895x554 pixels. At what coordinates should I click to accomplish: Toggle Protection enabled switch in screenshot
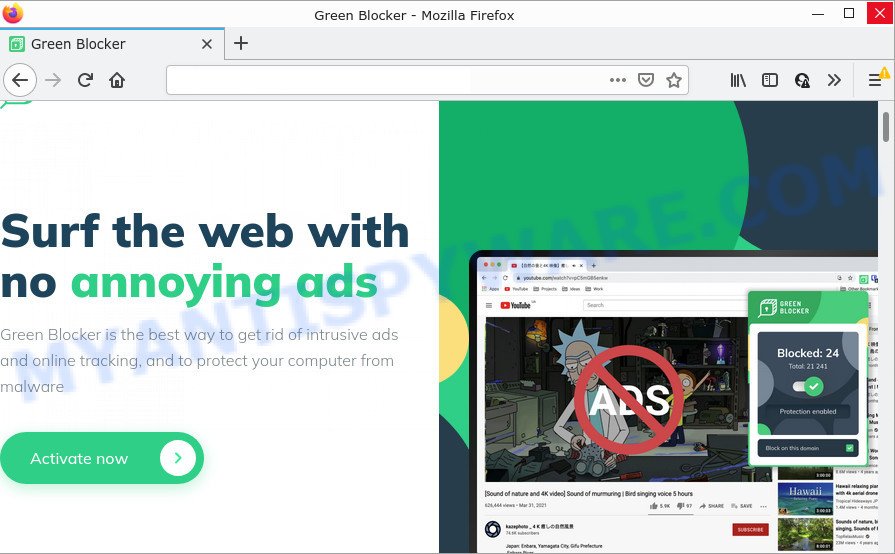coord(808,386)
